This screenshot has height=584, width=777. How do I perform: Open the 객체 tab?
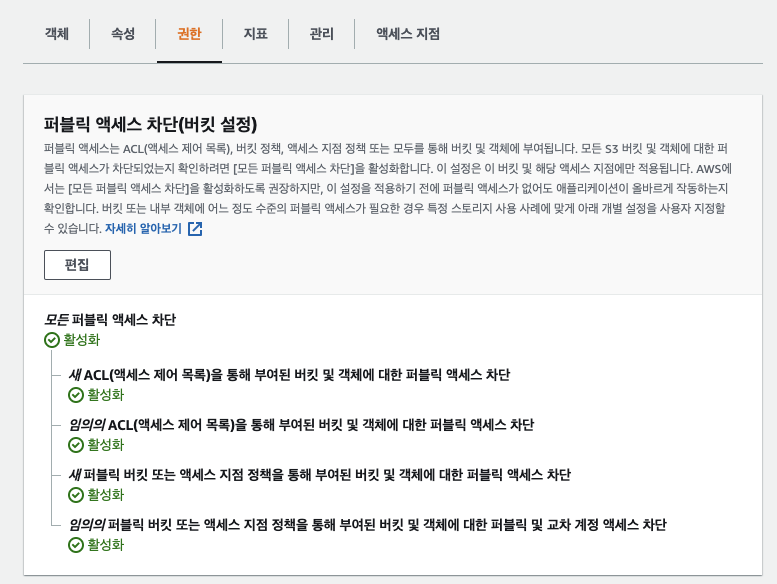pyautogui.click(x=57, y=33)
